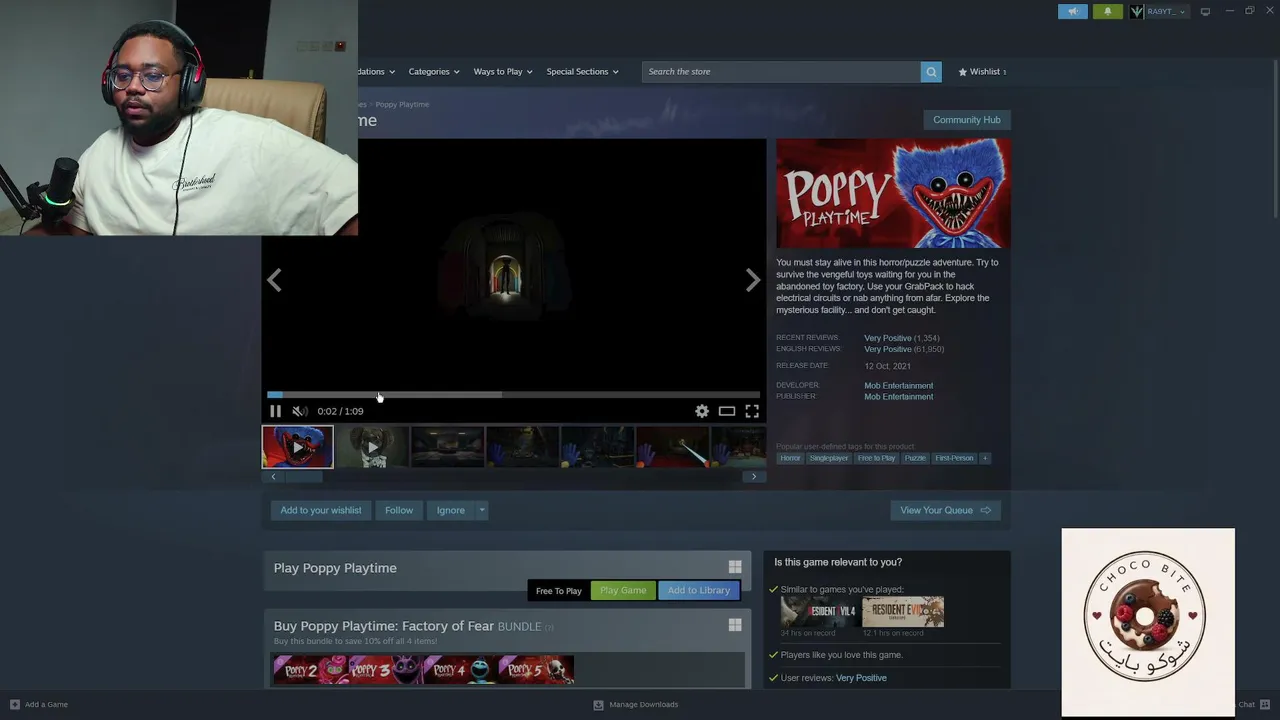The width and height of the screenshot is (1280, 720).
Task: Open the Mob Entertainment developer link
Action: point(899,385)
